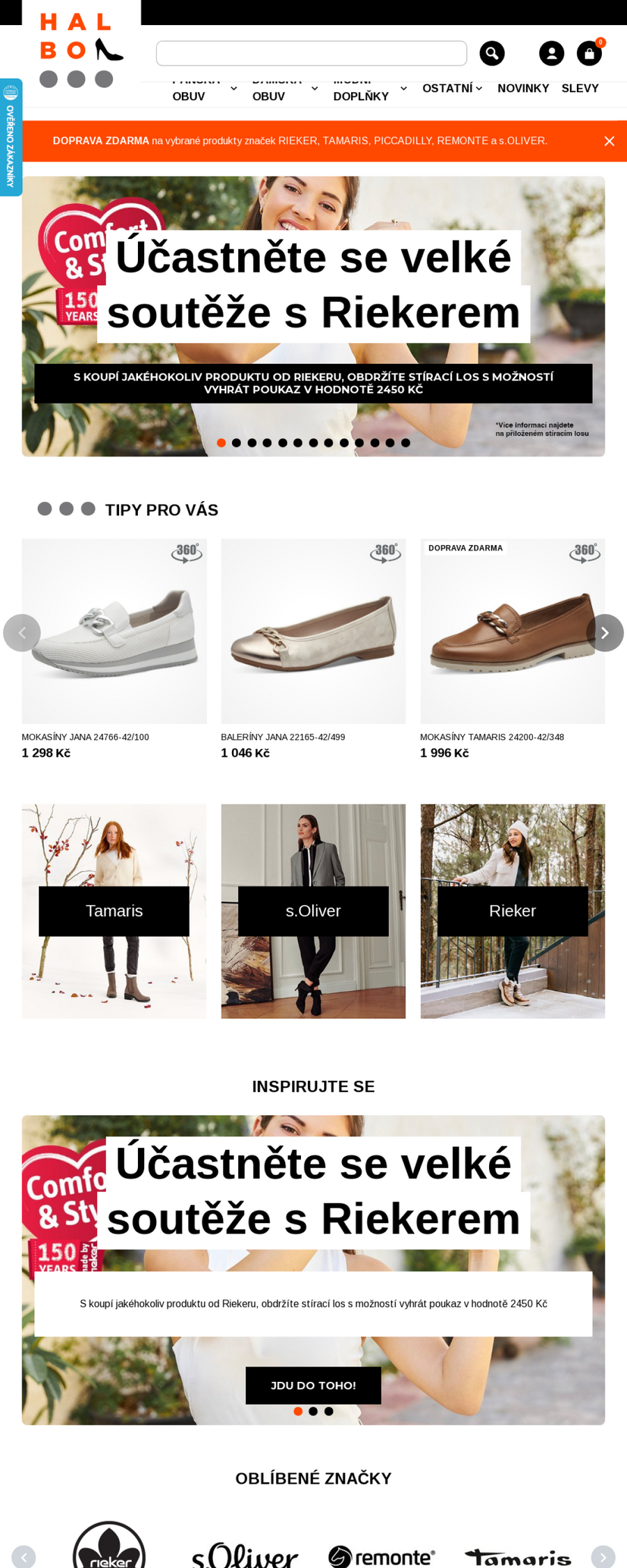Viewport: 627px width, 1568px height.
Task: Select the last dot of hero slider
Action: click(405, 443)
